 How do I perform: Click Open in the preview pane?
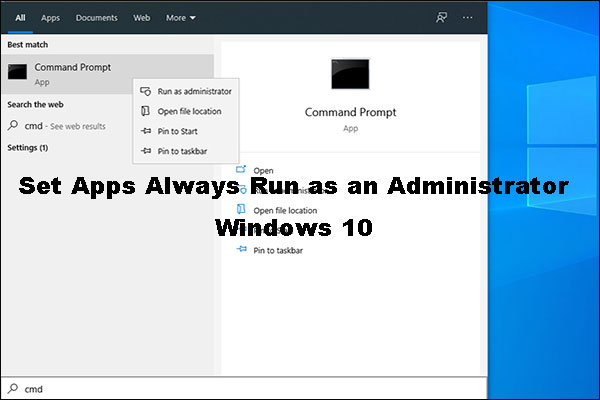263,171
